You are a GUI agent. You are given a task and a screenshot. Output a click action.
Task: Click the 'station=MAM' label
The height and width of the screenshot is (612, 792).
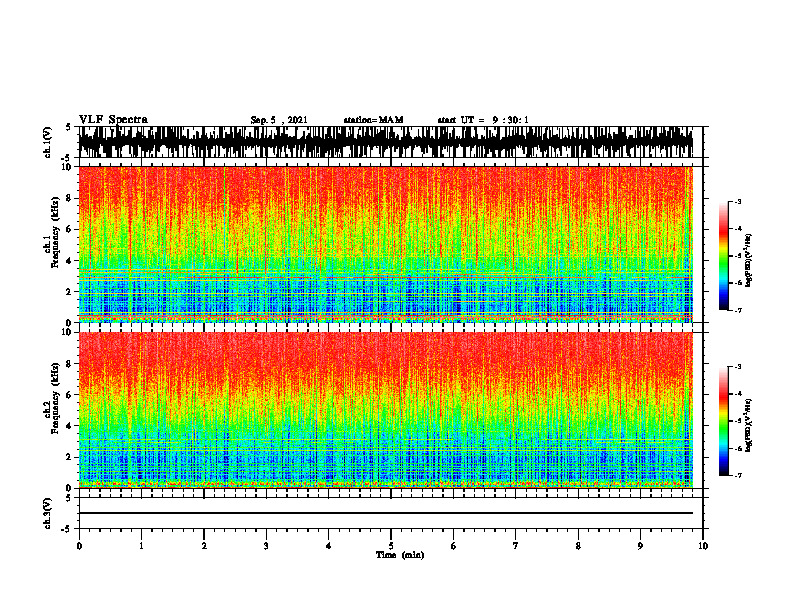(x=373, y=120)
